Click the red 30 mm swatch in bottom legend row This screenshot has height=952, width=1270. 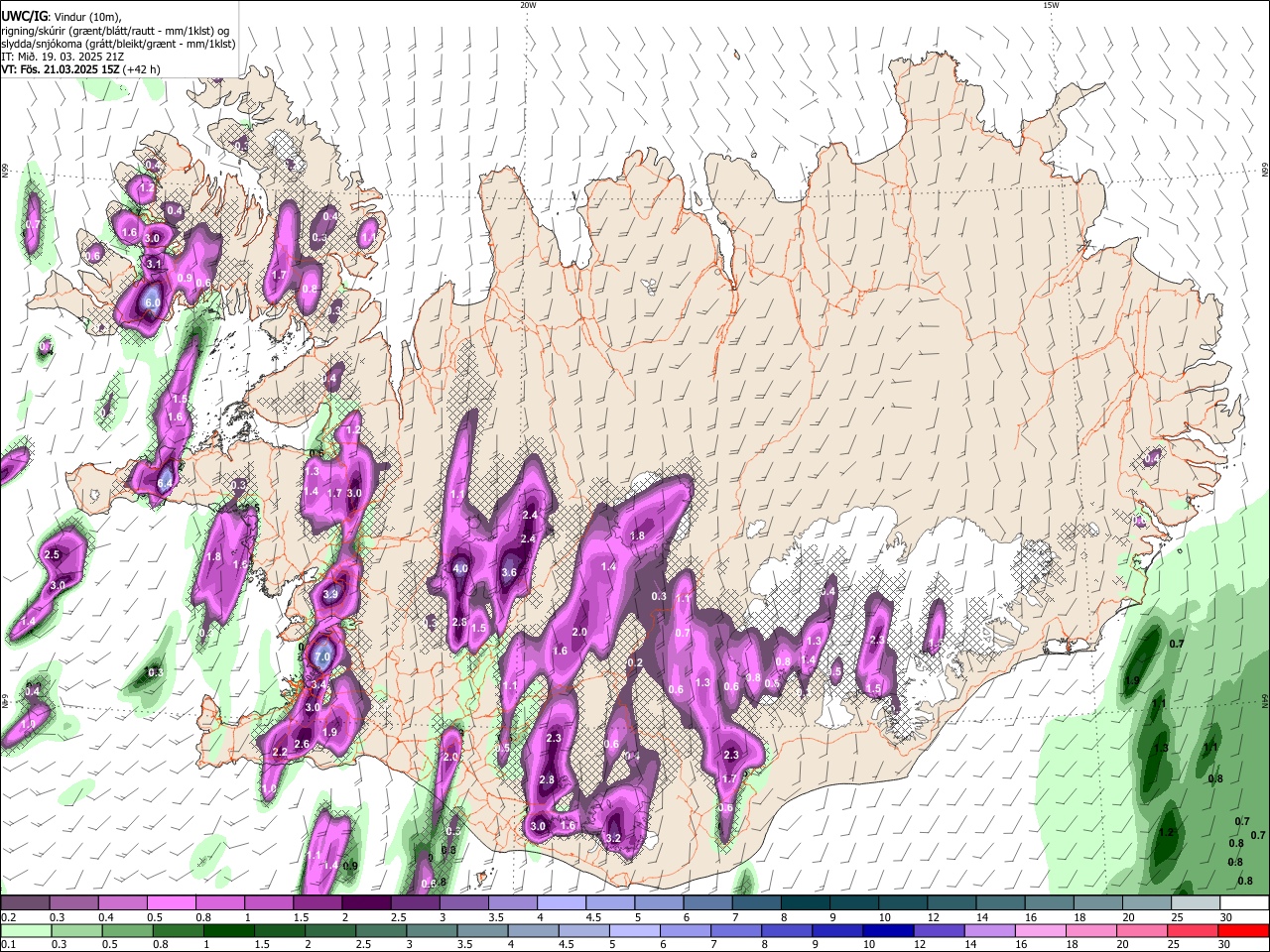1244,931
